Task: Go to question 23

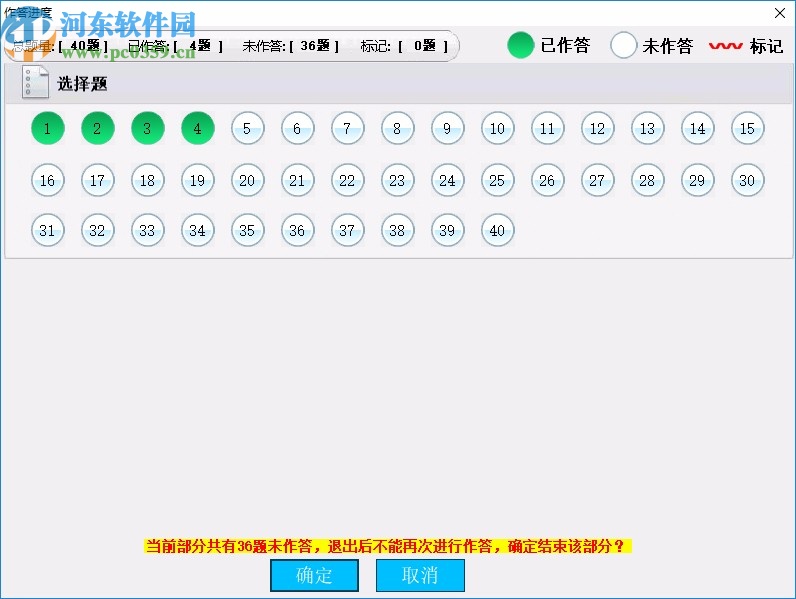Action: coord(397,180)
